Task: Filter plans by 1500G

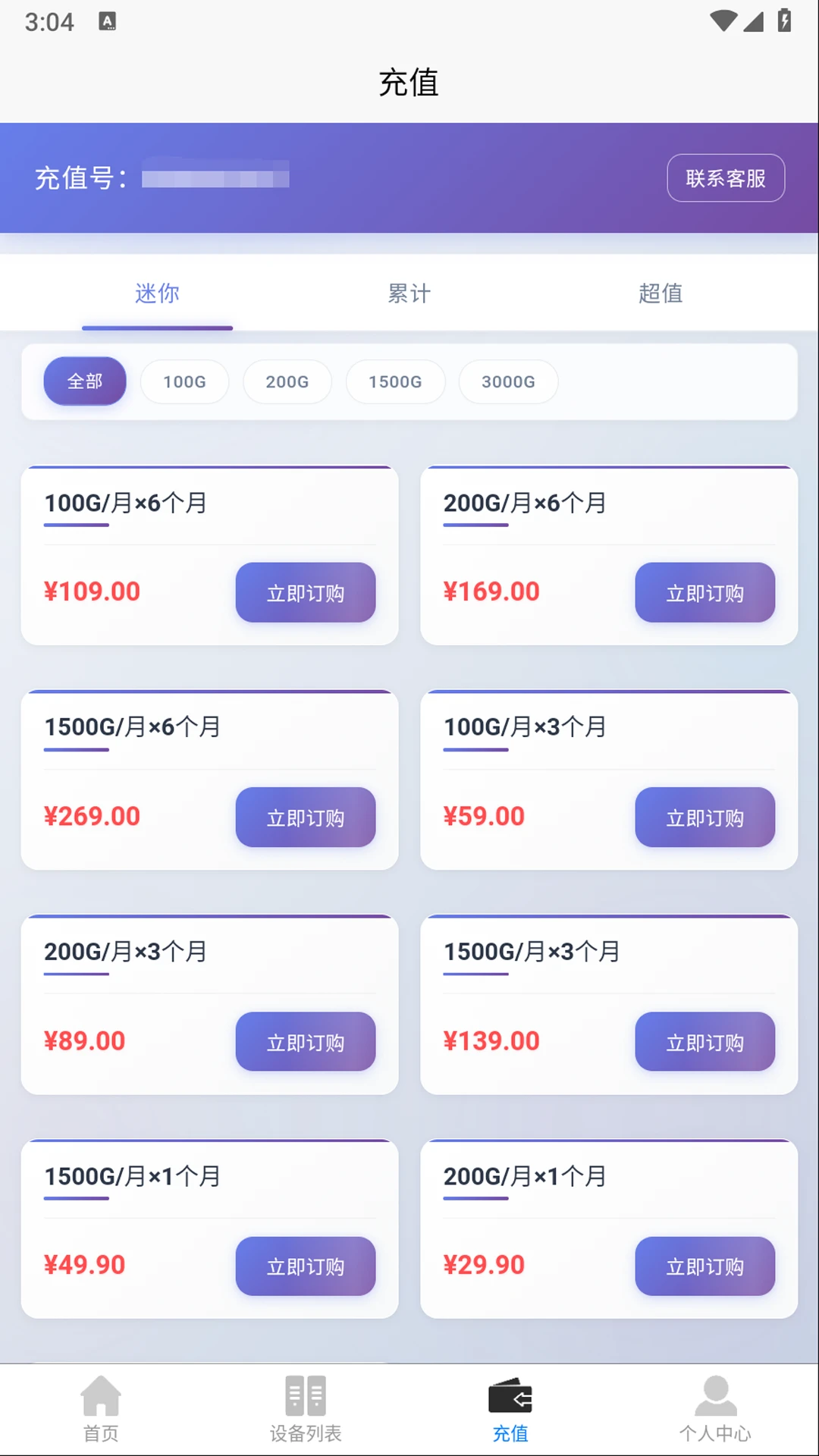Action: (x=395, y=381)
